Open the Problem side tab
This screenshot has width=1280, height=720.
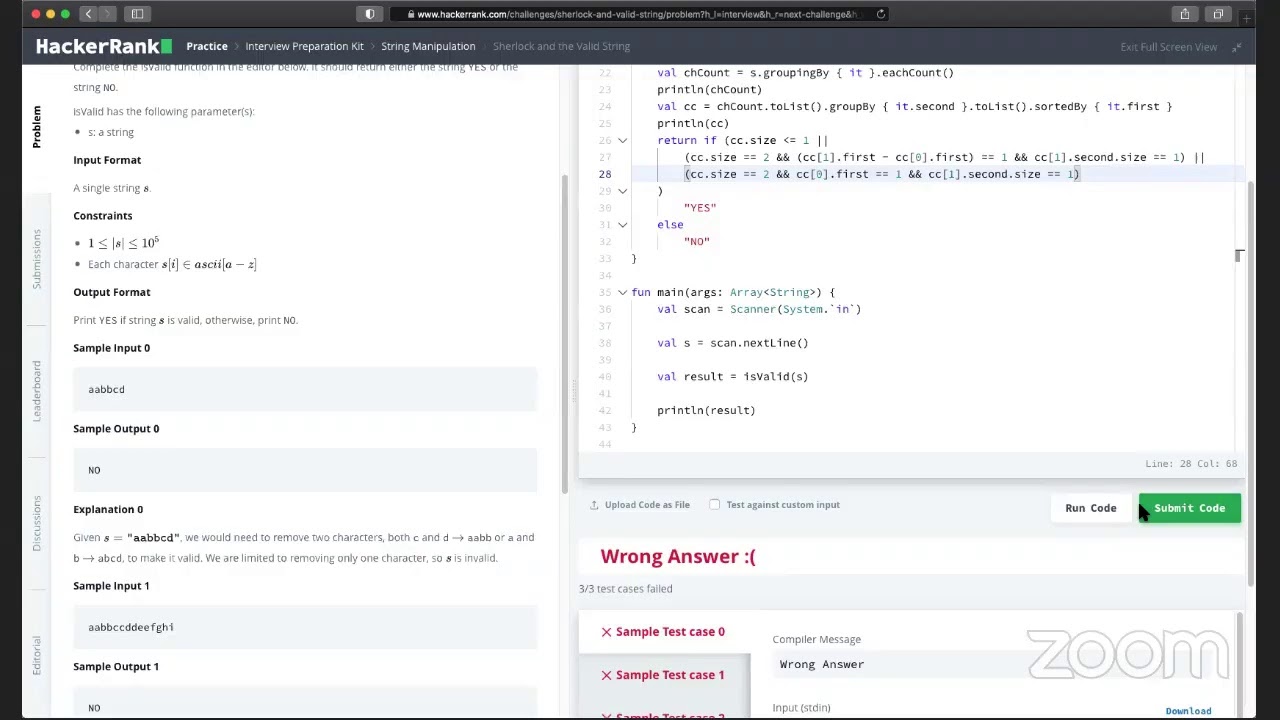tap(36, 127)
